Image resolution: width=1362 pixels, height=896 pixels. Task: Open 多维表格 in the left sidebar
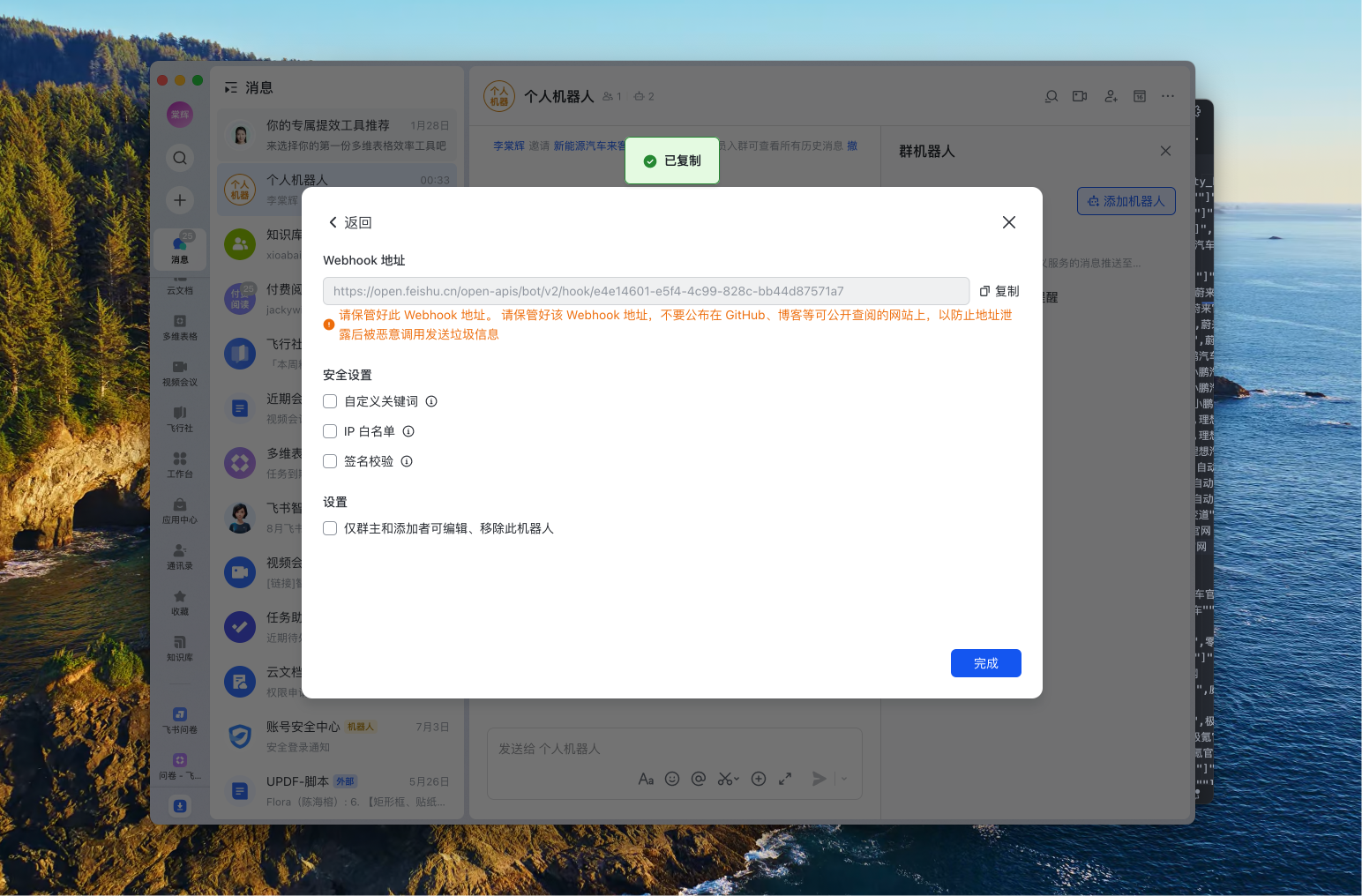point(180,328)
